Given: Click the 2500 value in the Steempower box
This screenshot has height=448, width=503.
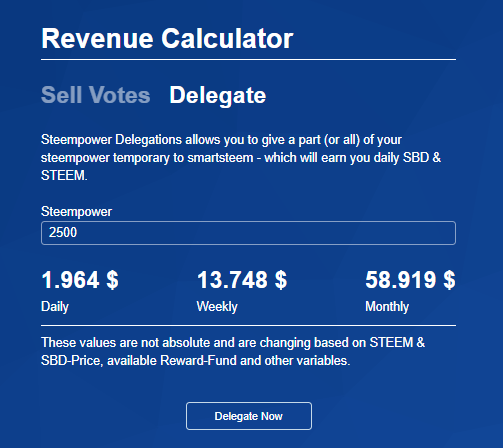Looking at the screenshot, I should point(63,232).
